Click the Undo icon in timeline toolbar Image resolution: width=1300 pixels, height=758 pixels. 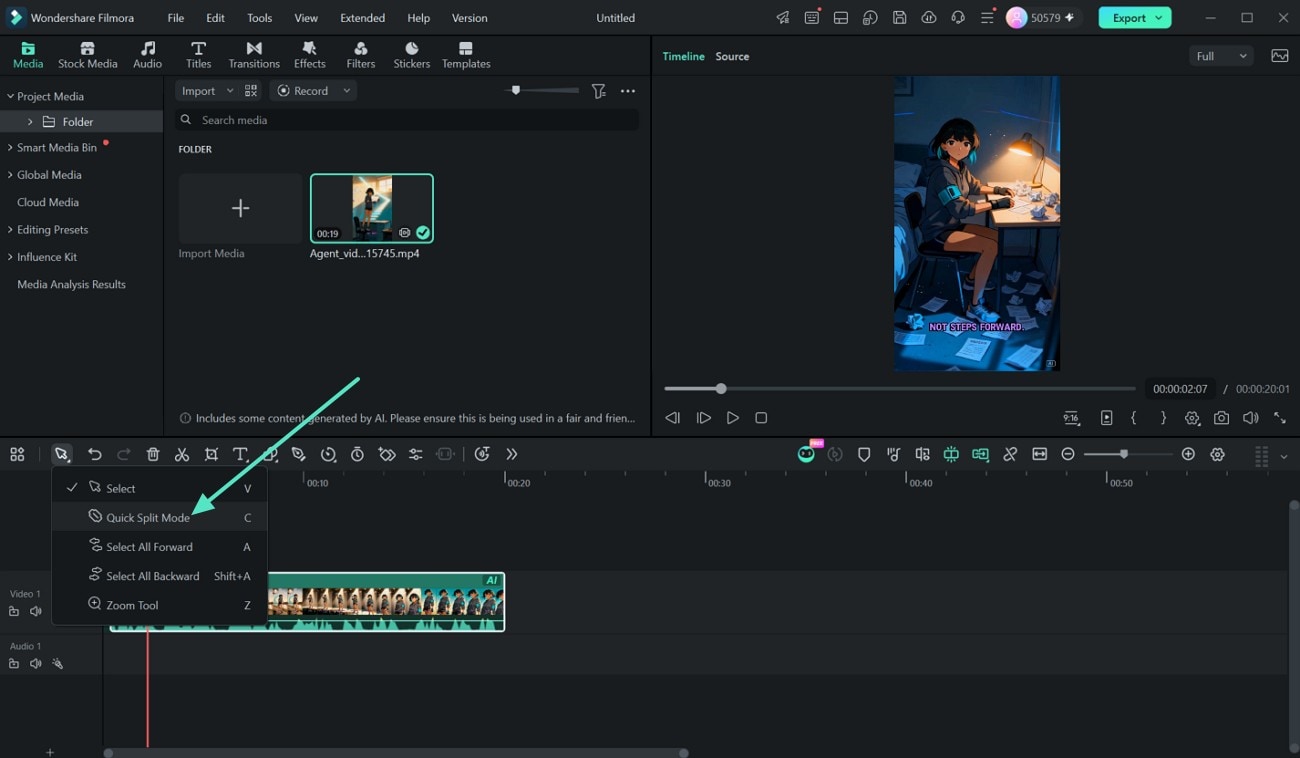(94, 454)
